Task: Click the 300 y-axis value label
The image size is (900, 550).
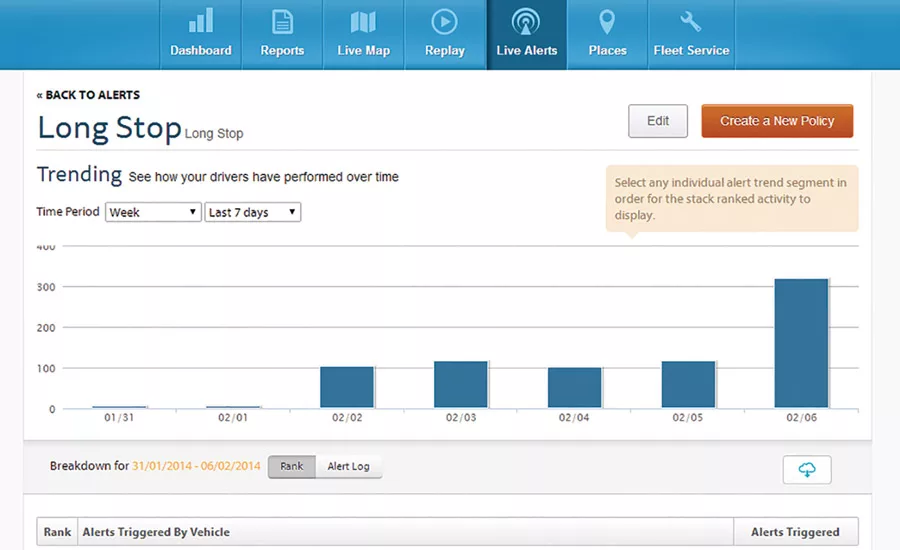Action: click(x=46, y=287)
